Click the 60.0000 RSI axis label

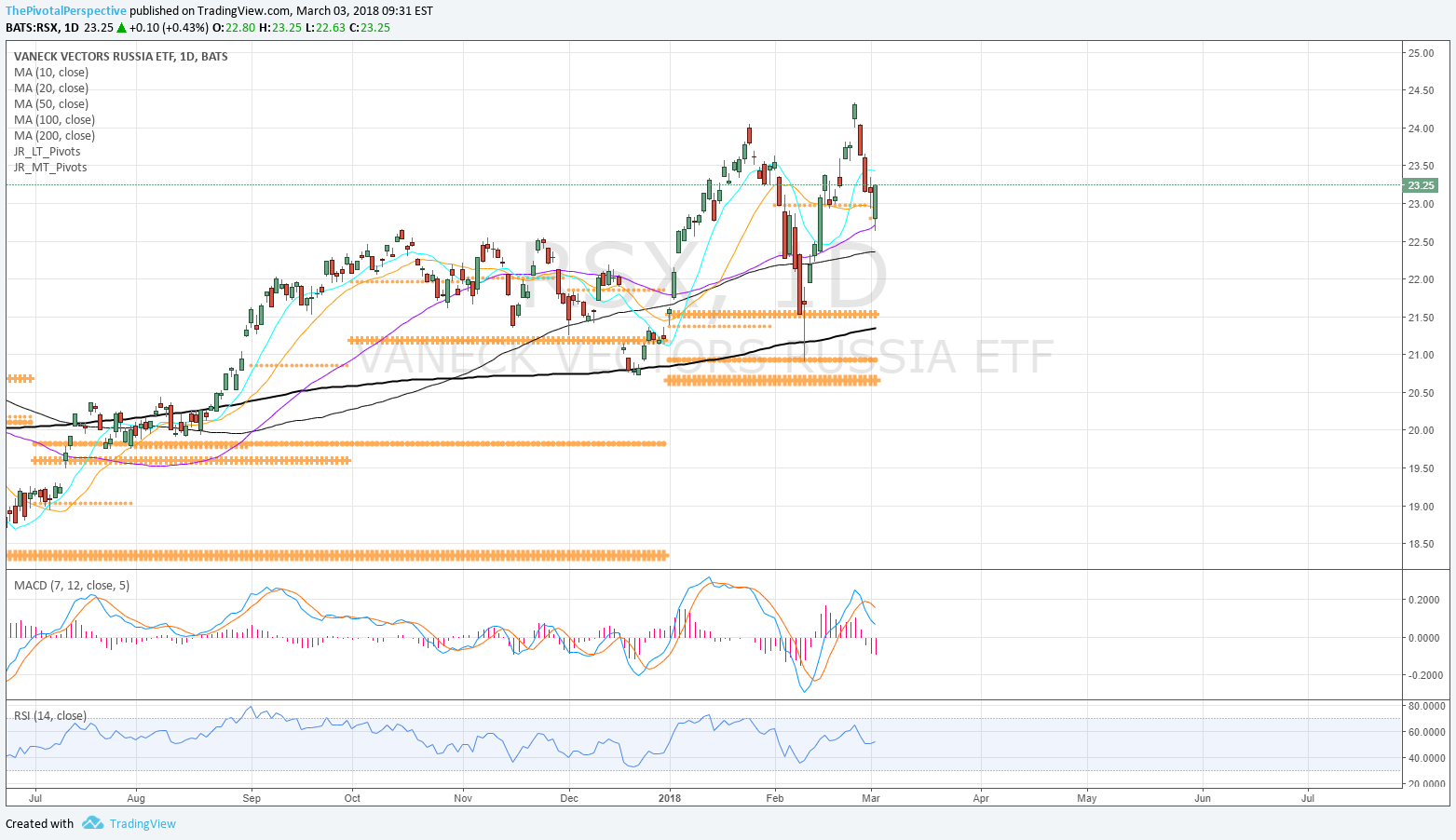(x=1427, y=732)
